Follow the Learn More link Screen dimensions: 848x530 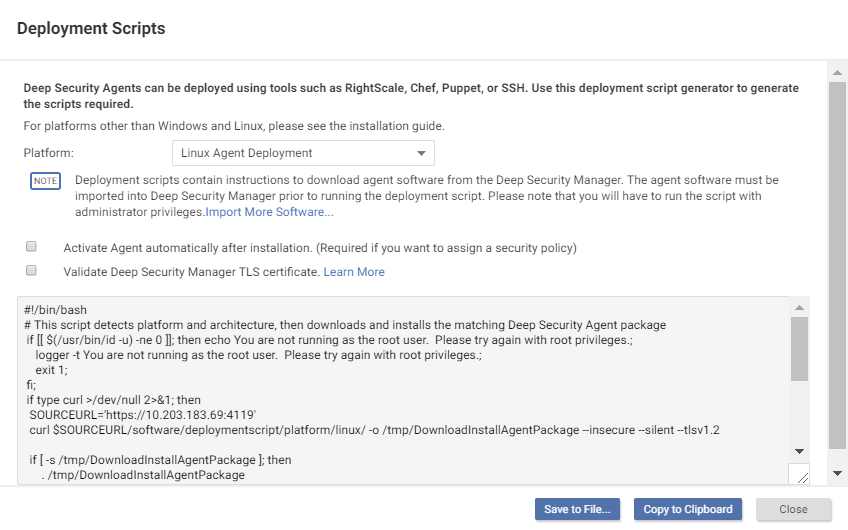[354, 272]
